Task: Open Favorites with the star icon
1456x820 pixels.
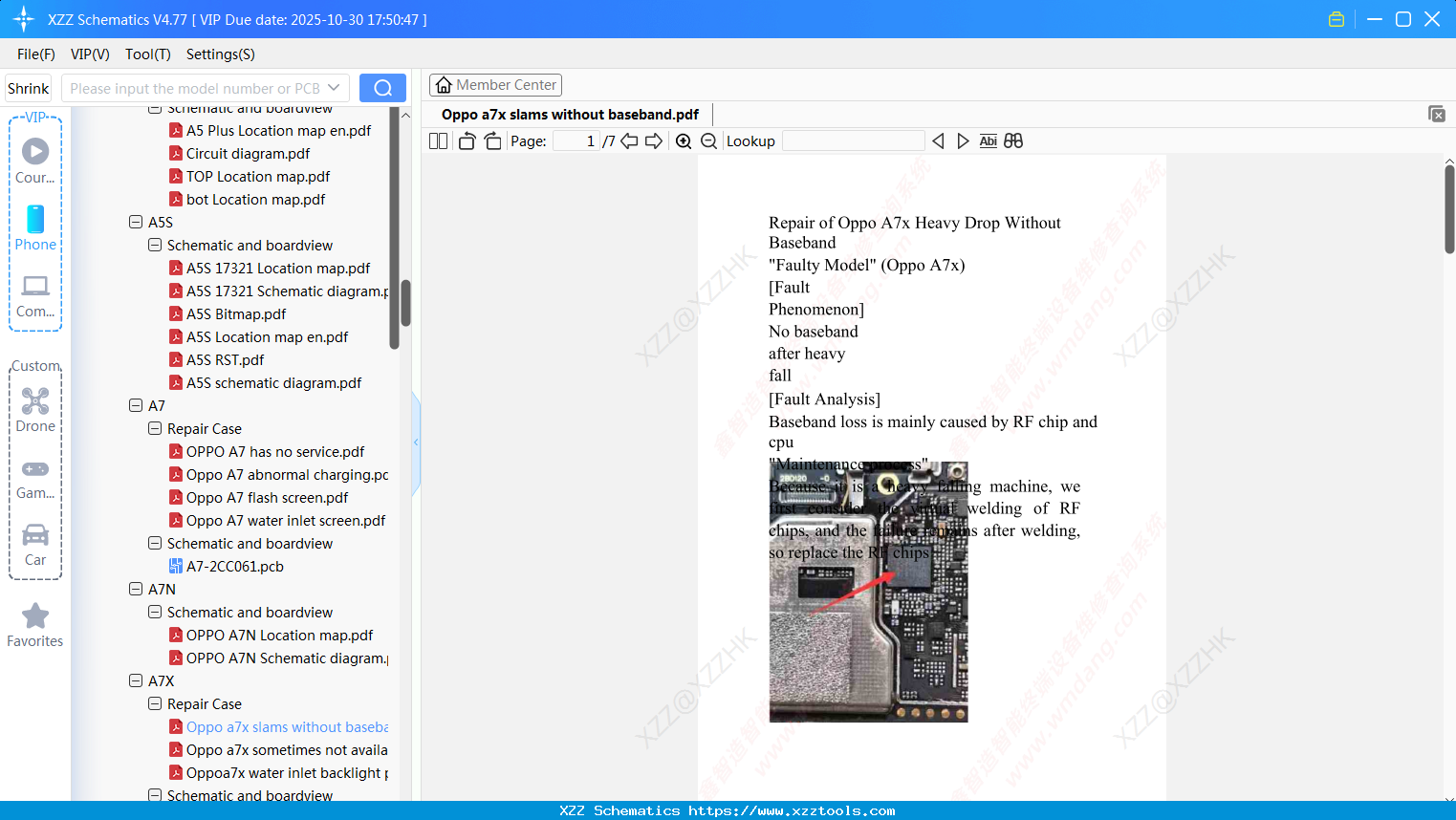Action: tap(35, 625)
